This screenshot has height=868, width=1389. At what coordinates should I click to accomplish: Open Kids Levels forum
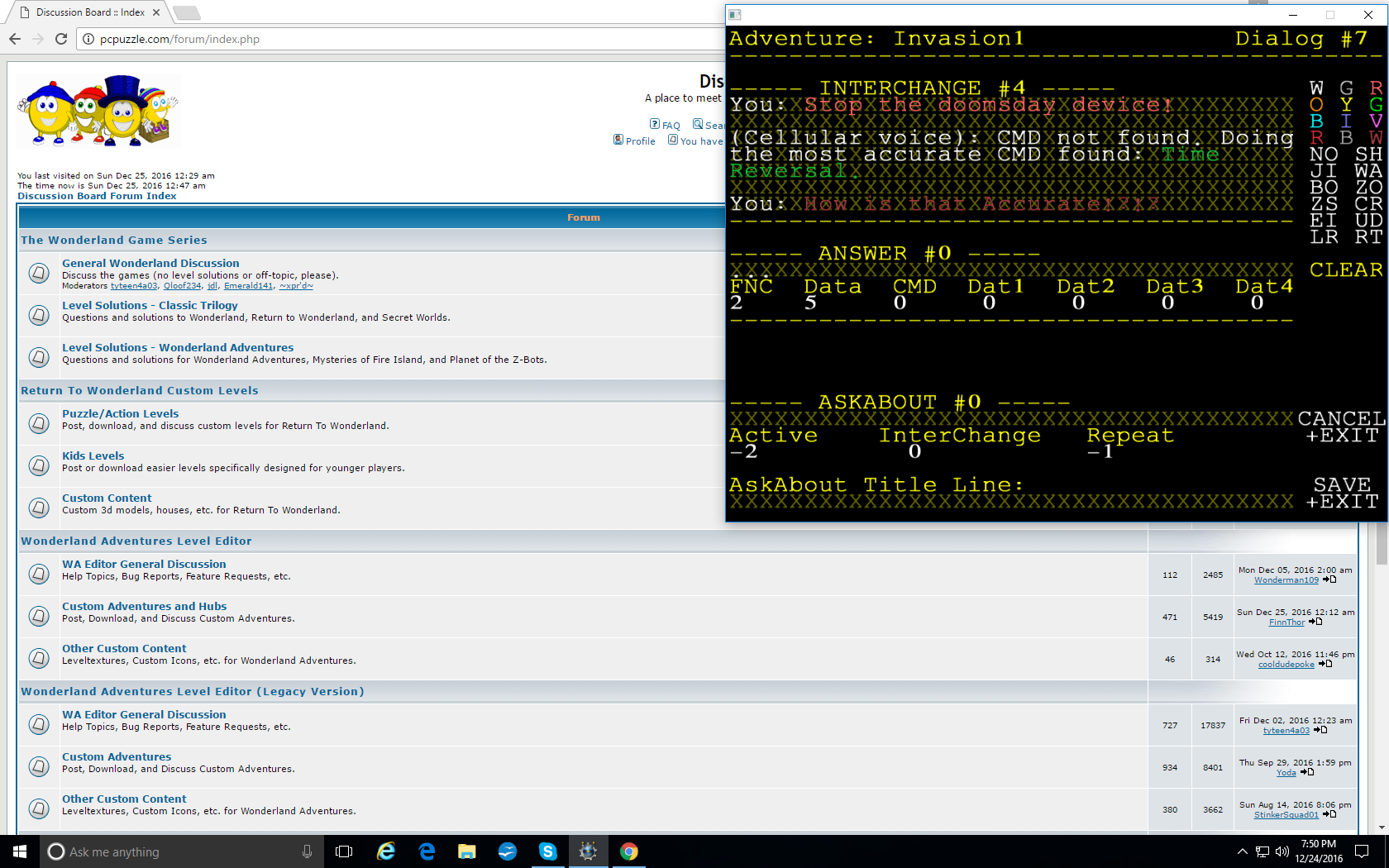[93, 455]
